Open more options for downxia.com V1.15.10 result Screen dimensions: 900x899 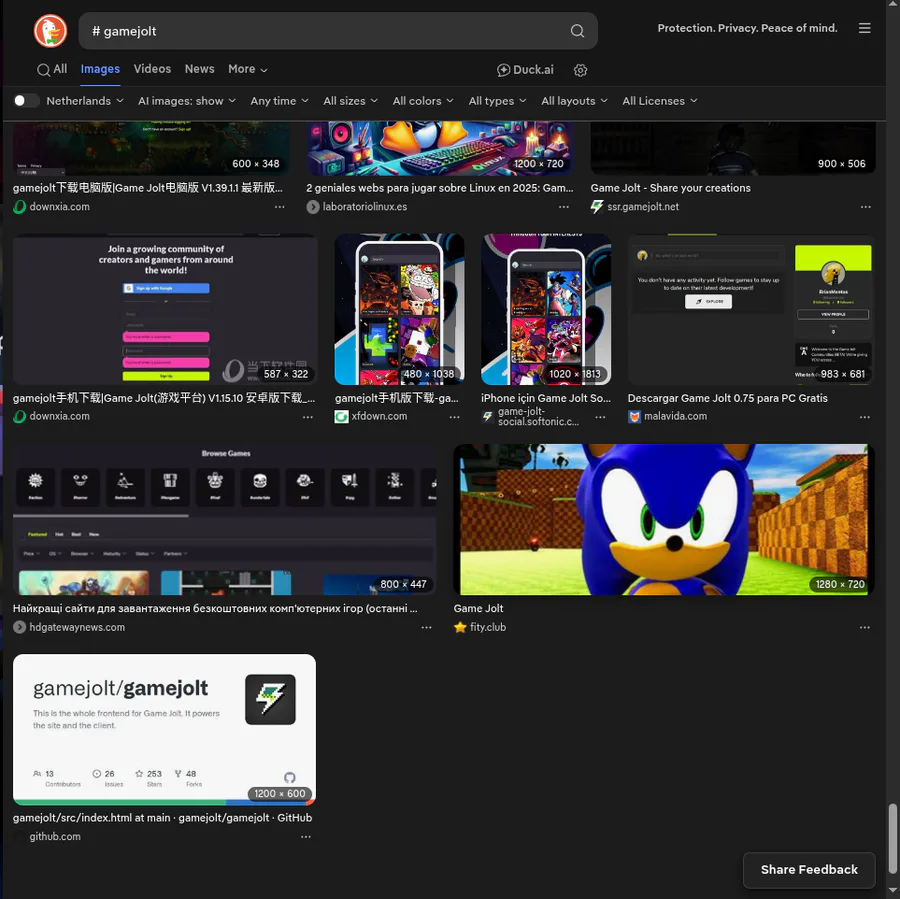(308, 417)
